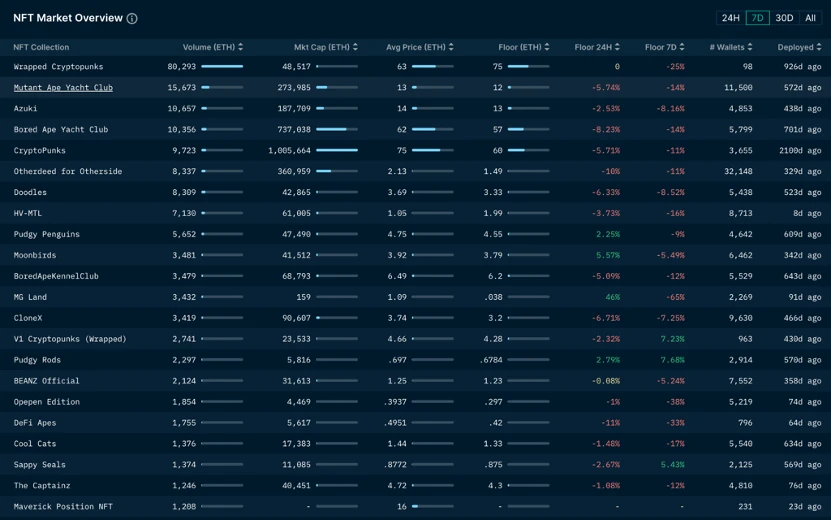The image size is (832, 520).
Task: Click the Maverick Position NFT avg price 16
Action: pyautogui.click(x=402, y=507)
